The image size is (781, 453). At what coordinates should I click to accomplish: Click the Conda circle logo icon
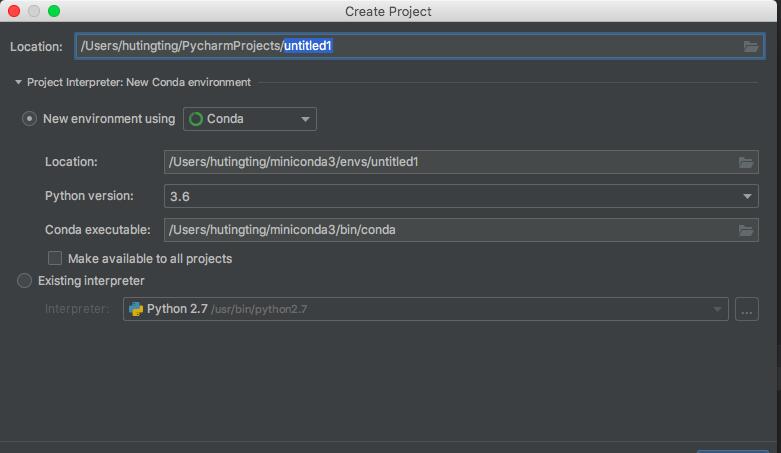[196, 119]
